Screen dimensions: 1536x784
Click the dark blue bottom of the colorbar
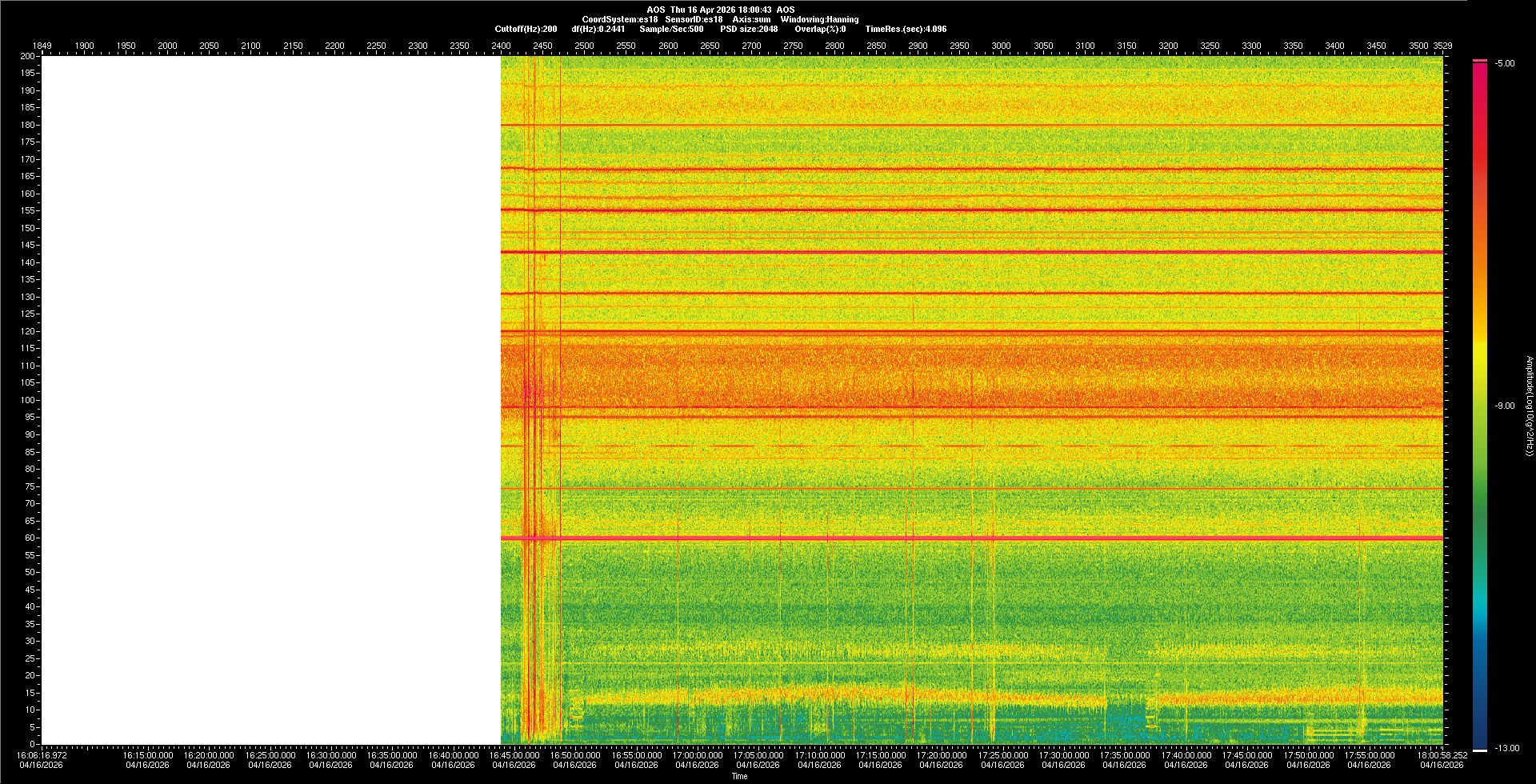(x=1480, y=740)
